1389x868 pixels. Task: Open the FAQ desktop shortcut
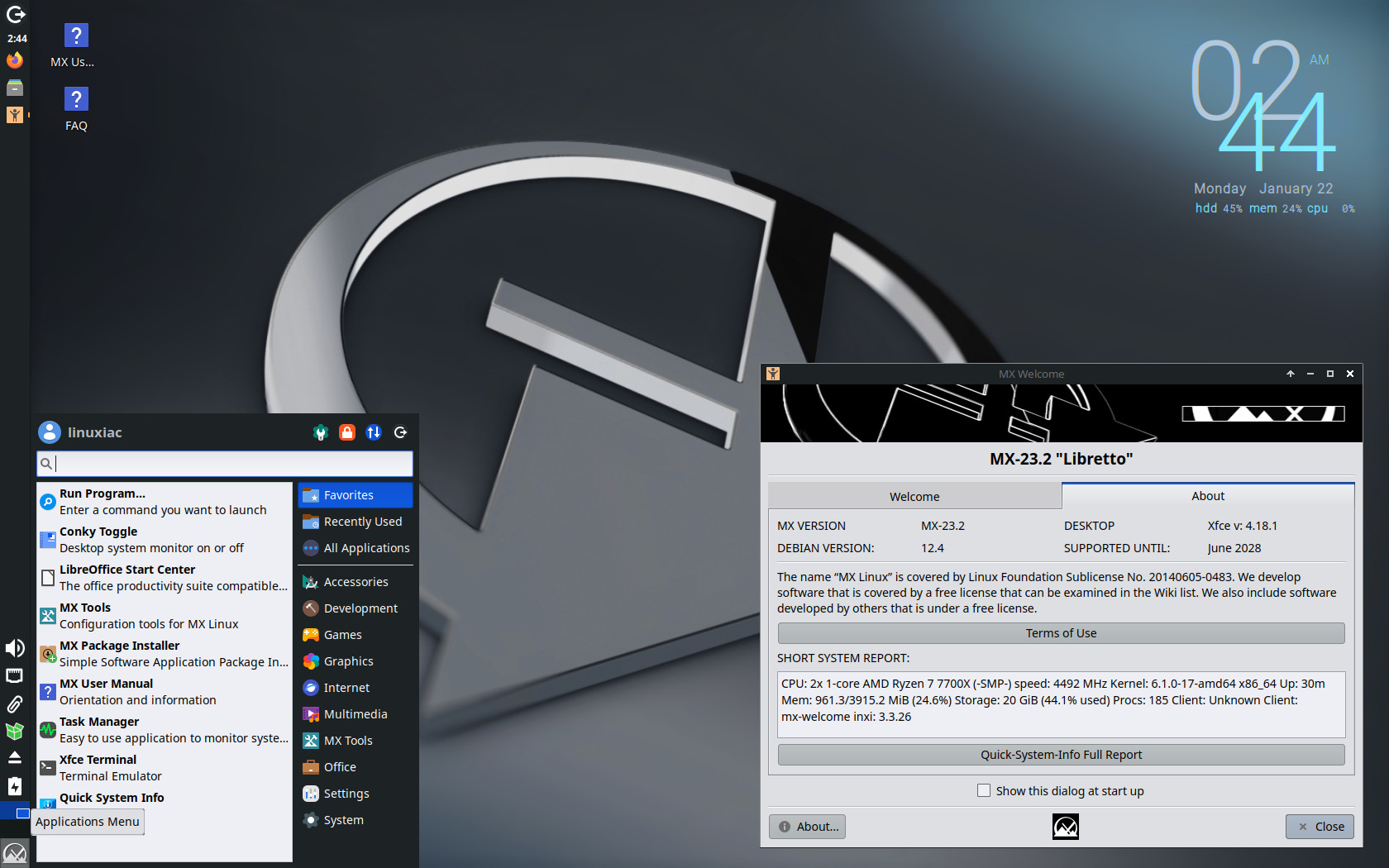76,109
